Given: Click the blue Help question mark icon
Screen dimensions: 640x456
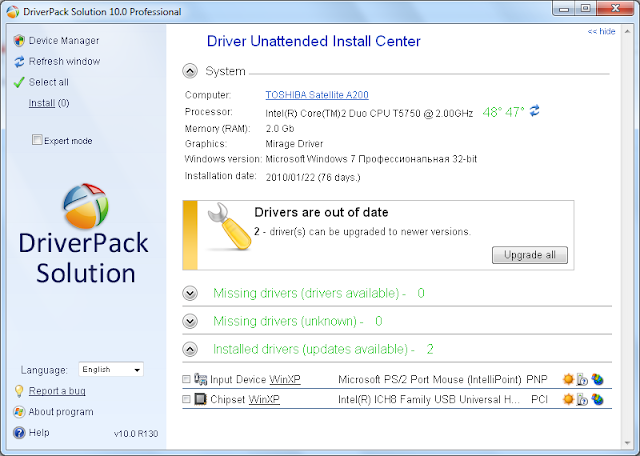Looking at the screenshot, I should tap(19, 432).
